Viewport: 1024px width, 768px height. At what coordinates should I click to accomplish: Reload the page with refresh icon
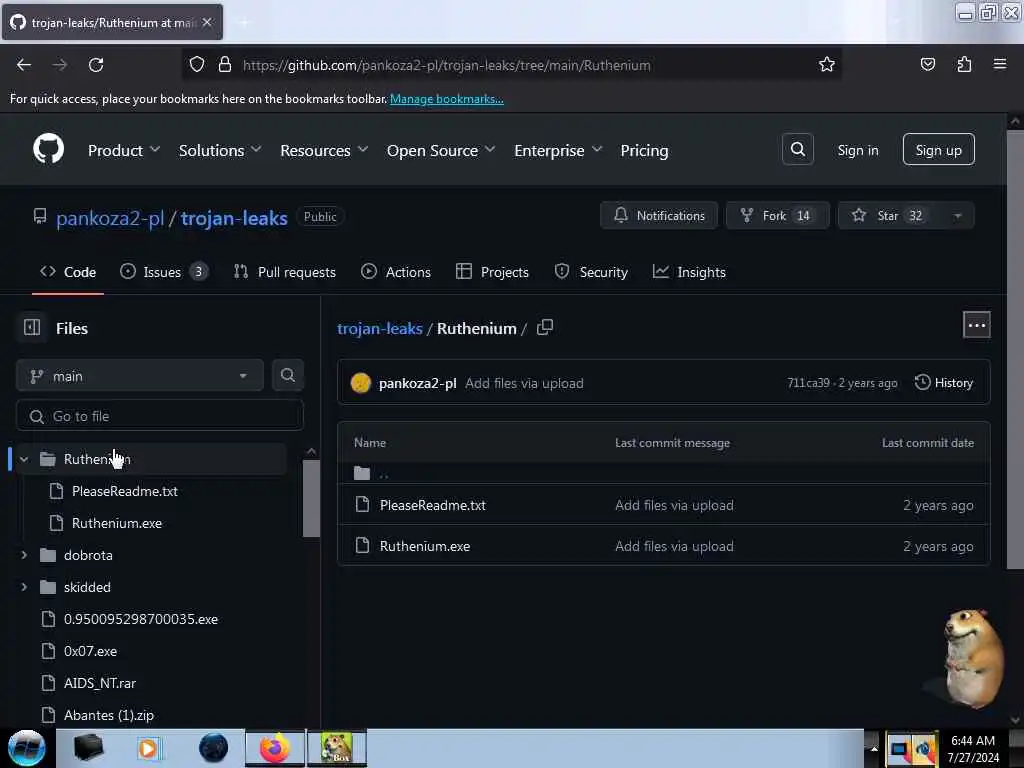pyautogui.click(x=96, y=65)
